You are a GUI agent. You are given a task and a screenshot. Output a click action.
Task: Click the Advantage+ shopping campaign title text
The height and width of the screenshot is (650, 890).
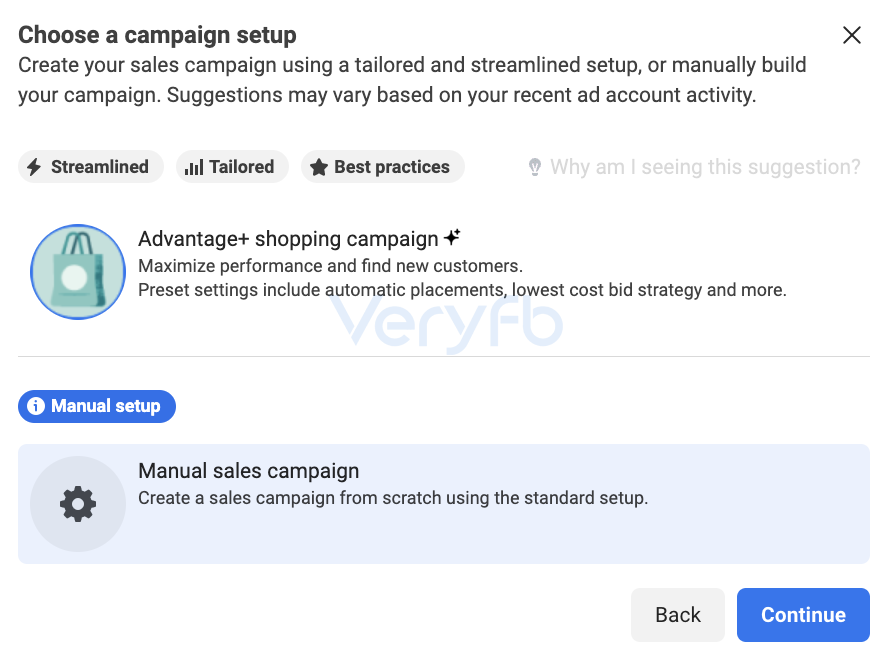[288, 239]
